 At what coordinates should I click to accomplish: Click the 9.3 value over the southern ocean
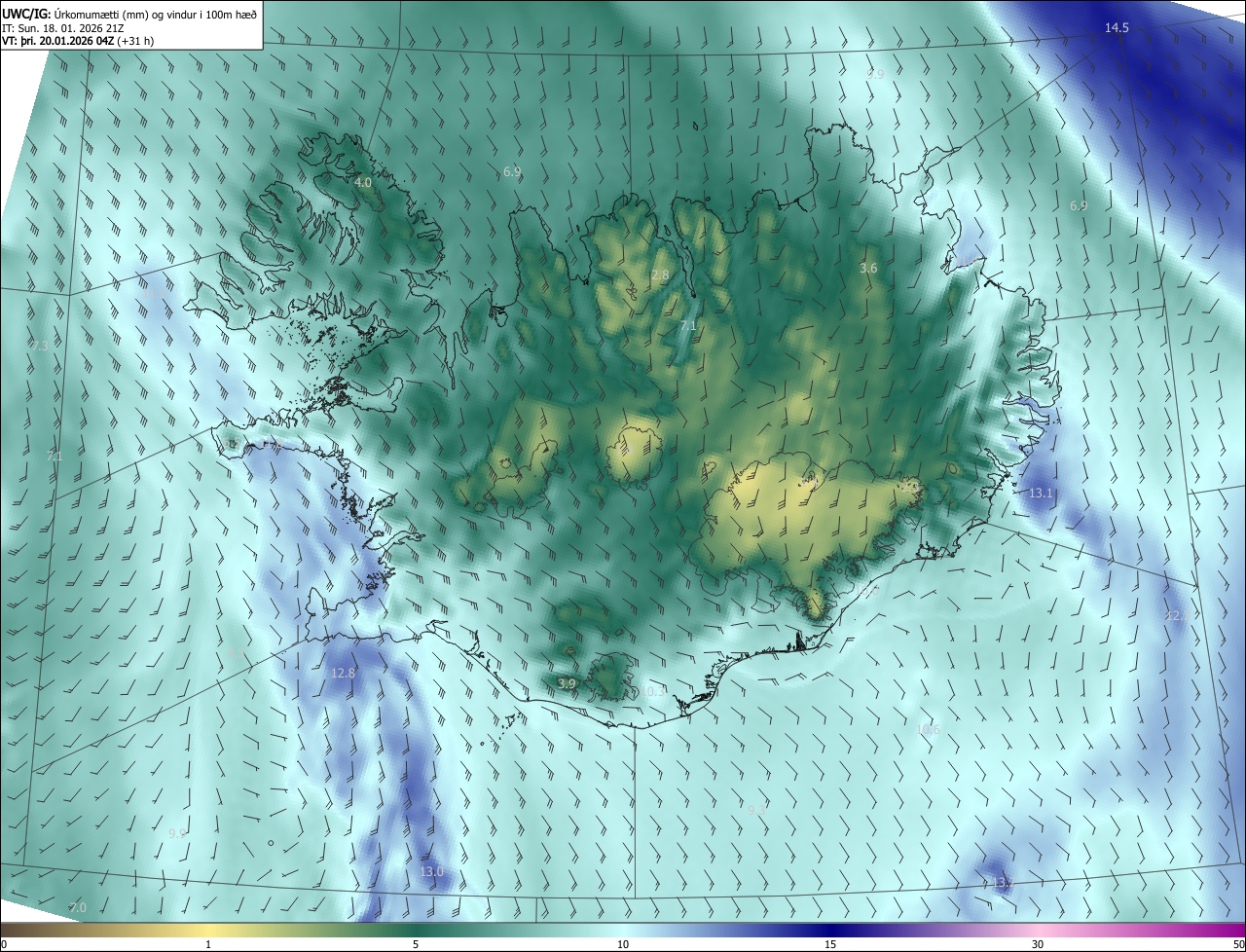coord(756,809)
